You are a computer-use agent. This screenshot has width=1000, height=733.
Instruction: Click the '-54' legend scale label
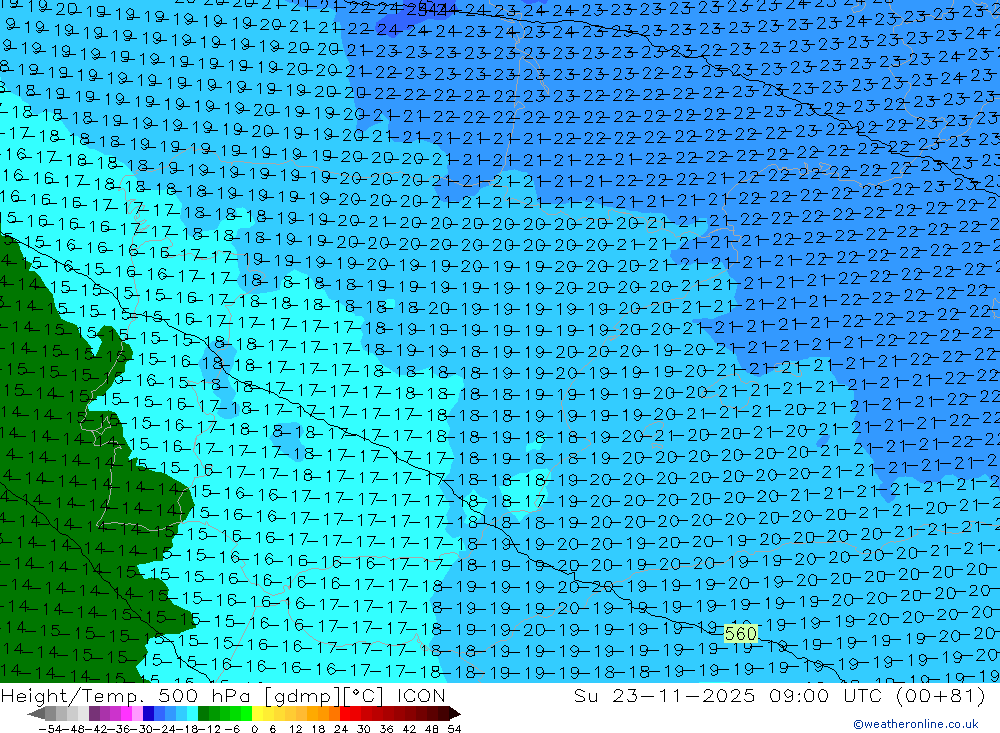(x=50, y=729)
